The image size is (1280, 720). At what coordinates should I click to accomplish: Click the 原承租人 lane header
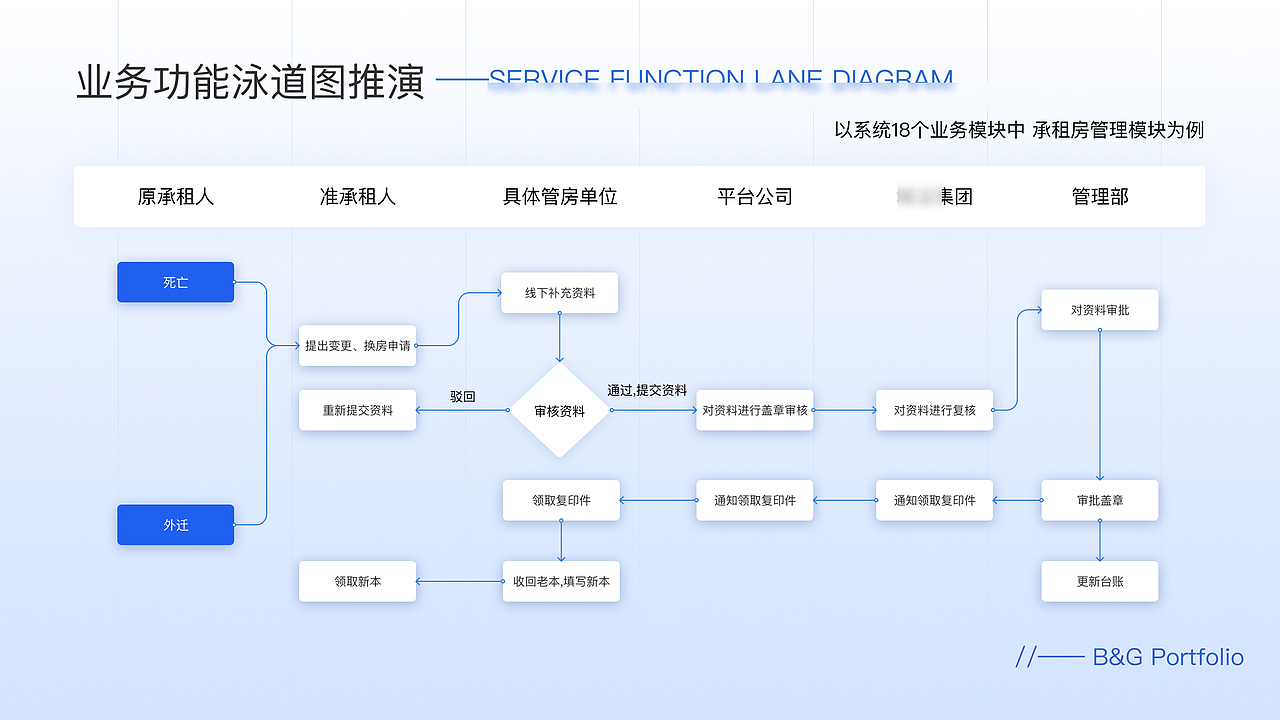(x=176, y=197)
